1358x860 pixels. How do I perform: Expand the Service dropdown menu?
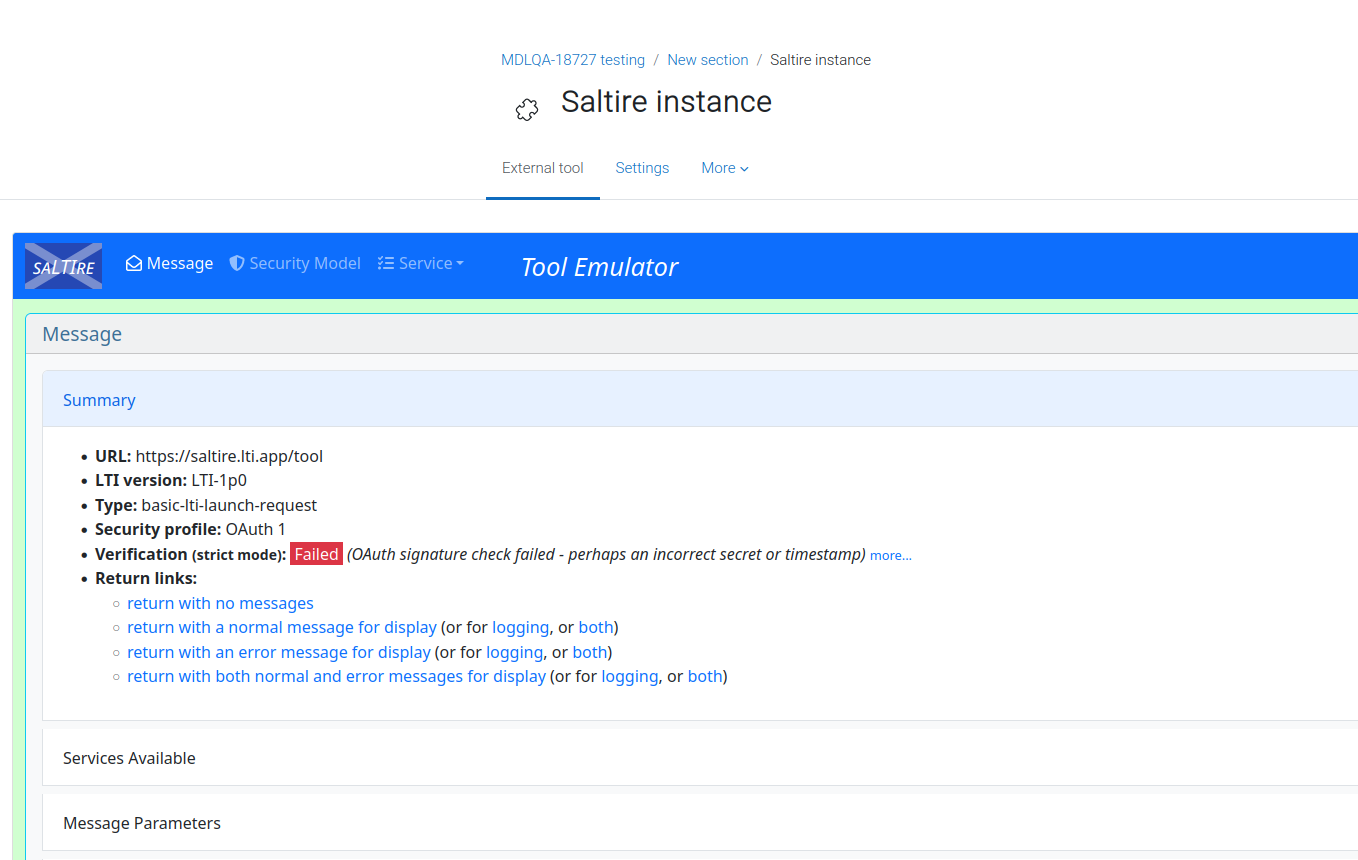coord(421,263)
